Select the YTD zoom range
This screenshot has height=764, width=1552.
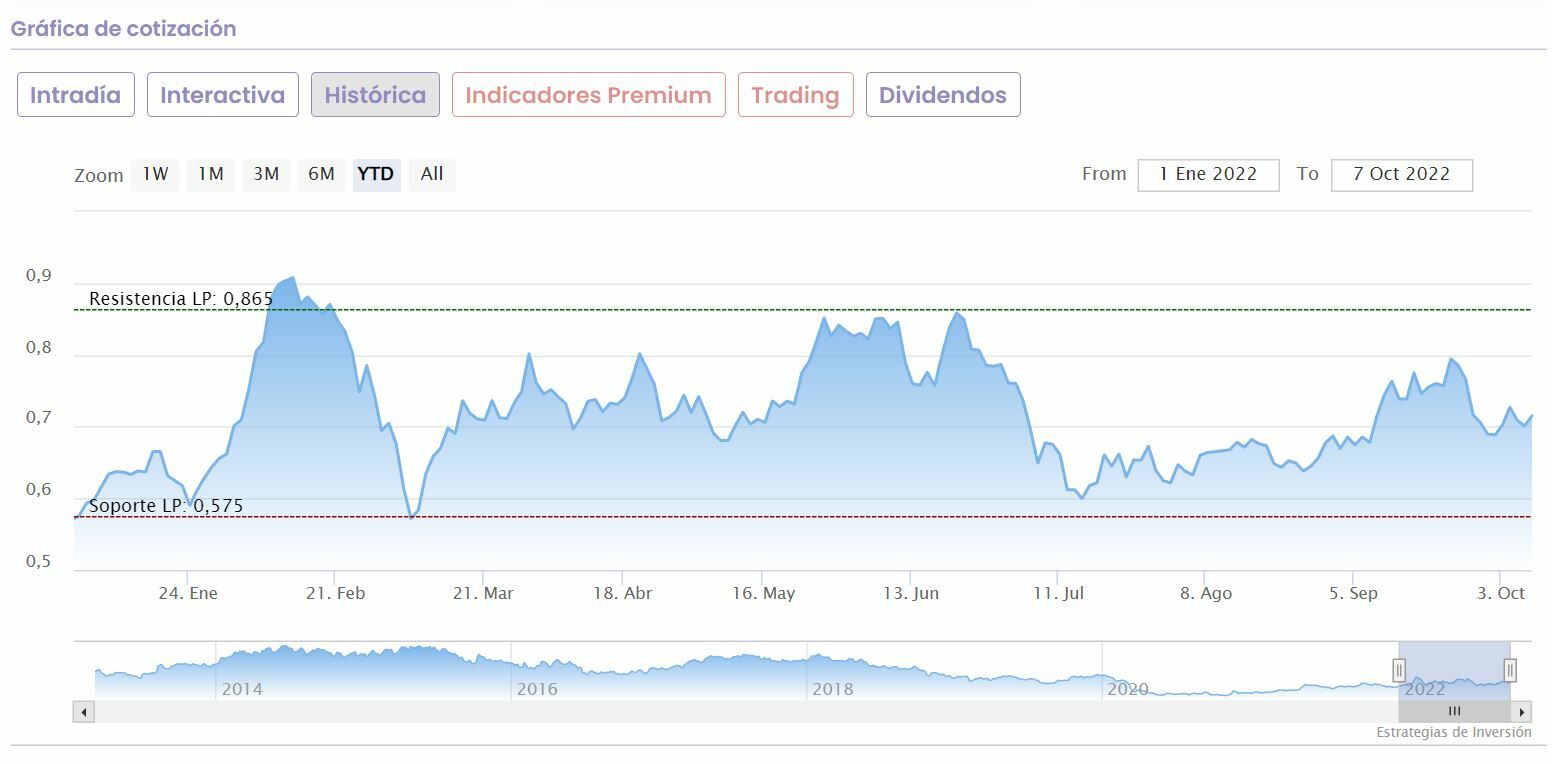(x=376, y=174)
